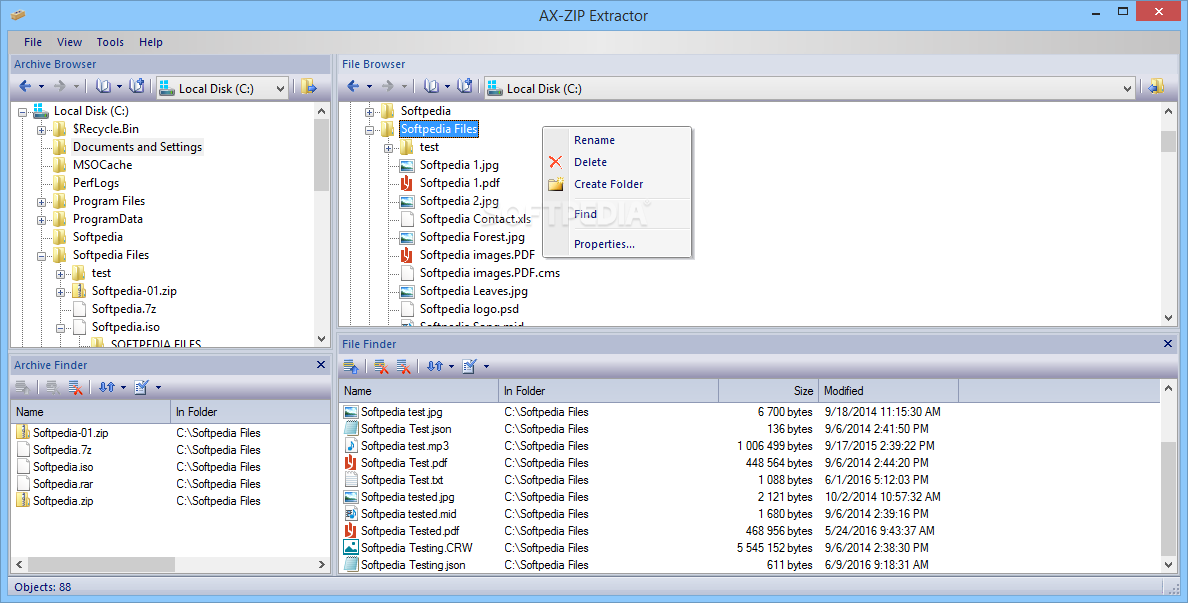The width and height of the screenshot is (1188, 603).
Task: Select MSOCache folder in Archive Browser
Action: point(102,165)
